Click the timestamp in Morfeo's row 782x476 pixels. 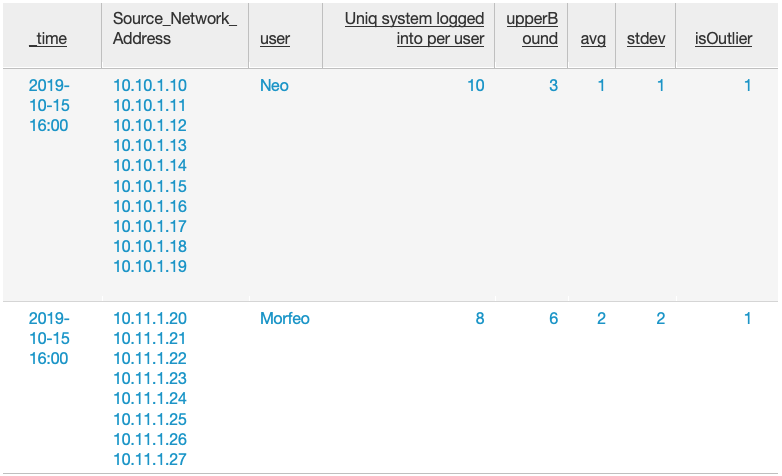click(x=49, y=338)
